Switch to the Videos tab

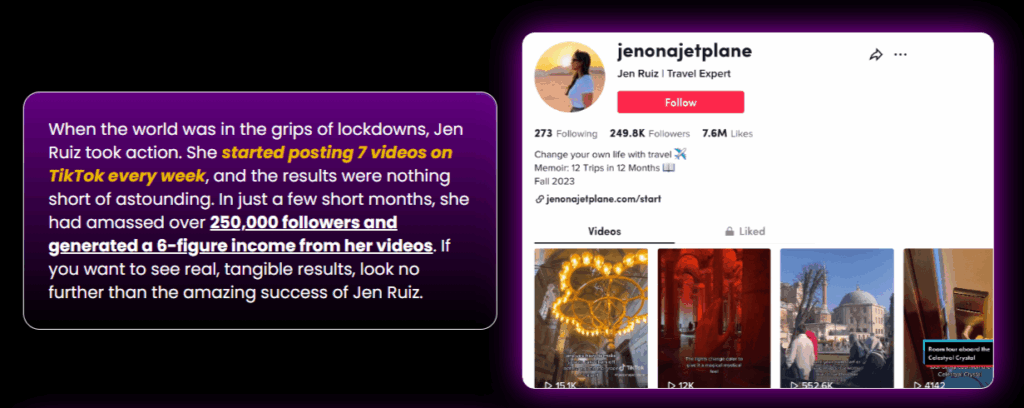pyautogui.click(x=605, y=232)
